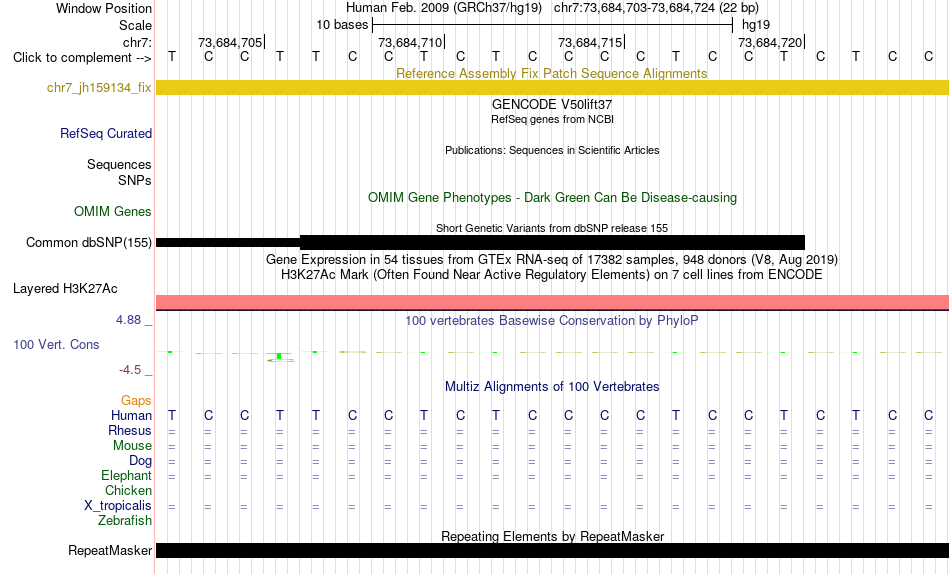Click 'Click to complement -->' label
Image resolution: width=950 pixels, height=574 pixels.
pyautogui.click(x=82, y=58)
